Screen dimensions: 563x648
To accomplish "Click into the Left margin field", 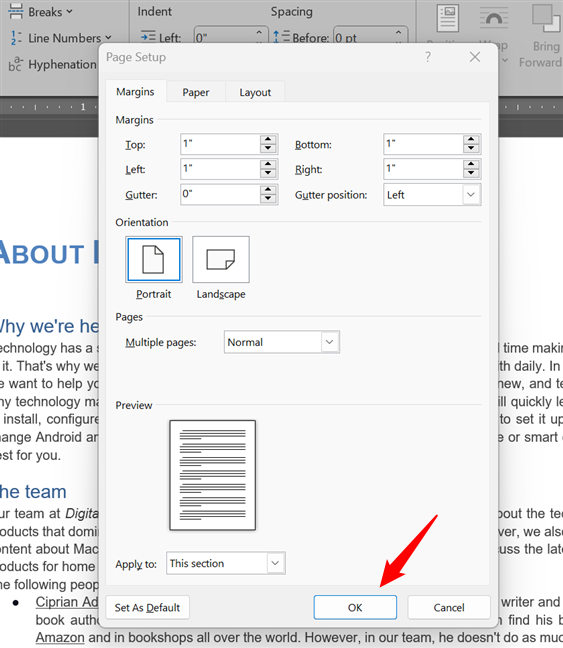I will pos(220,169).
